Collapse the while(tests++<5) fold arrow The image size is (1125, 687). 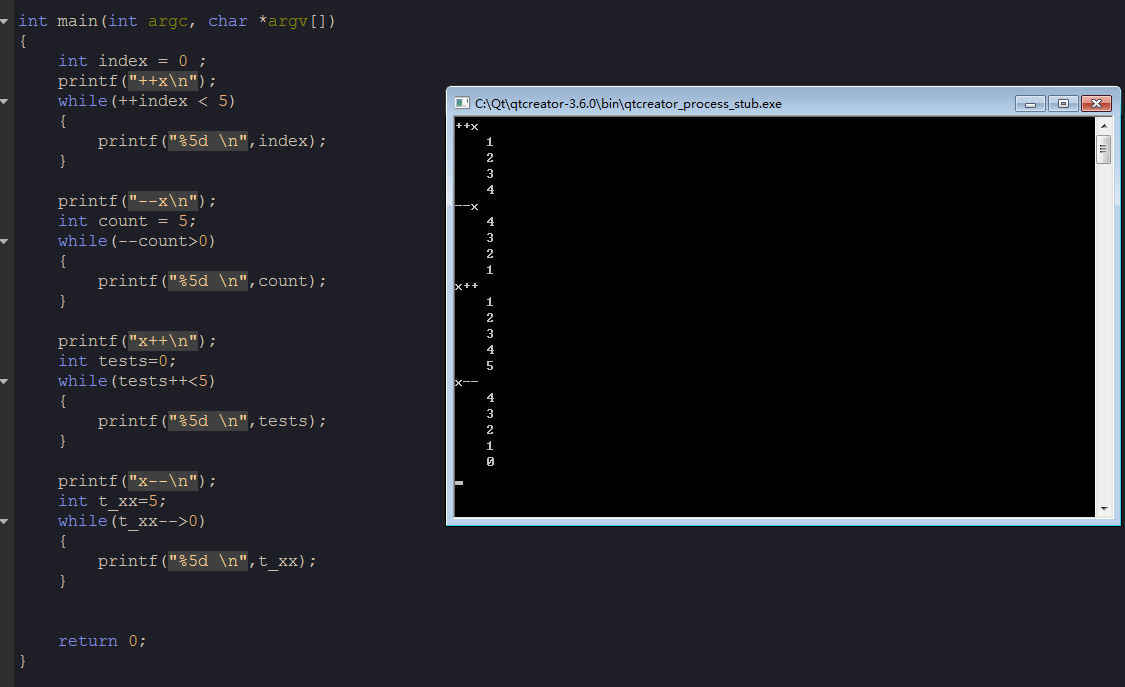(4, 382)
